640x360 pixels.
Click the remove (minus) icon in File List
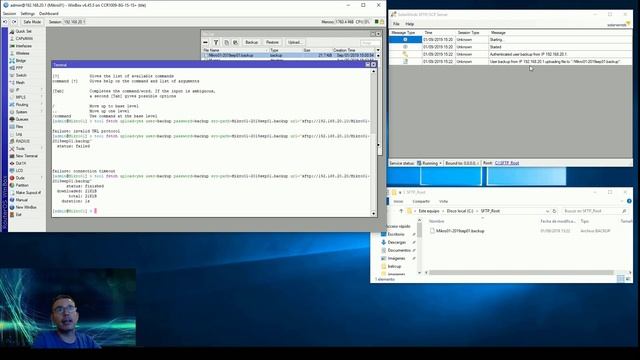(206, 42)
